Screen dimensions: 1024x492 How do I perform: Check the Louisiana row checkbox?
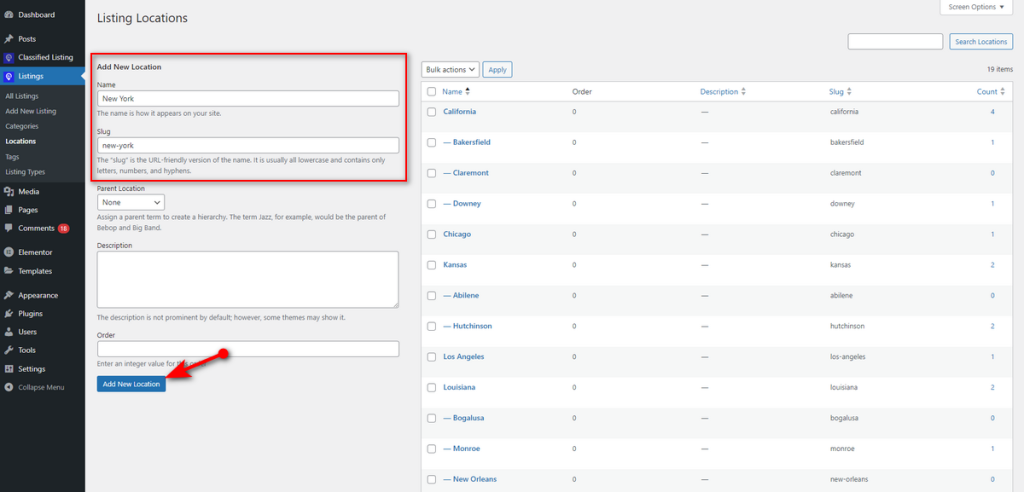tap(432, 387)
